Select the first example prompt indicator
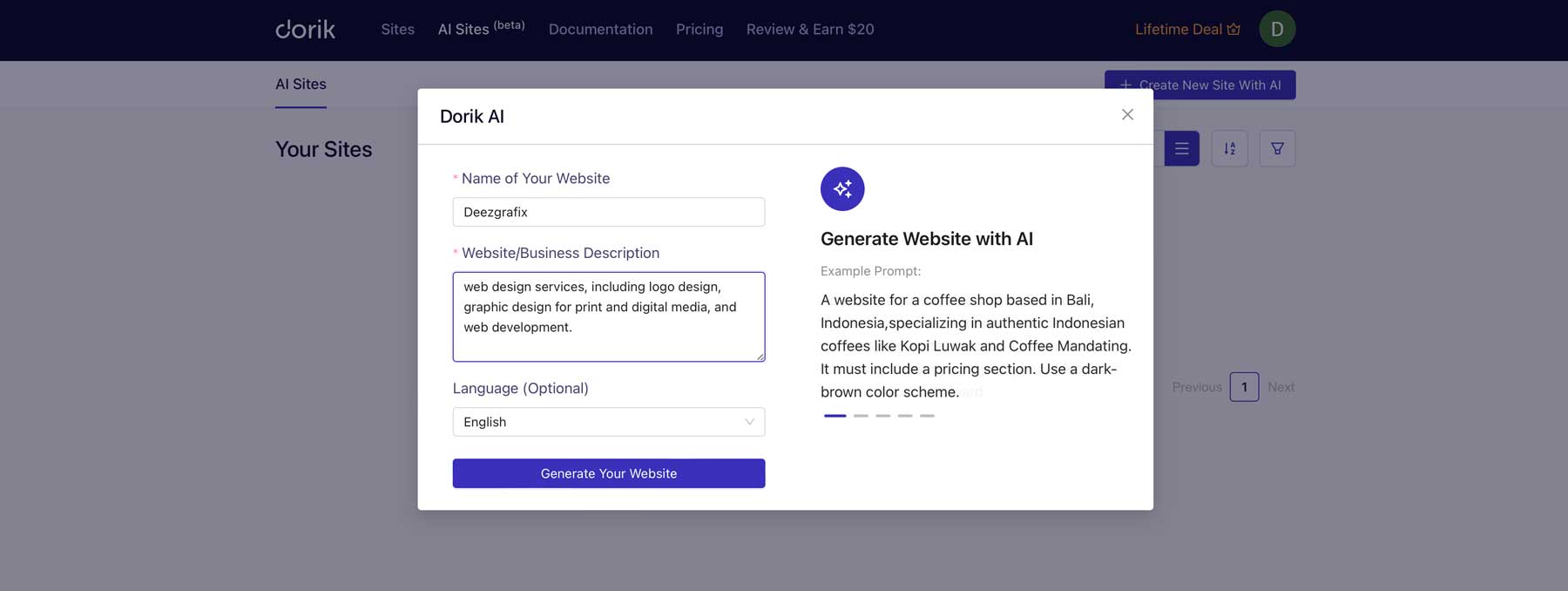1568x591 pixels. (835, 416)
